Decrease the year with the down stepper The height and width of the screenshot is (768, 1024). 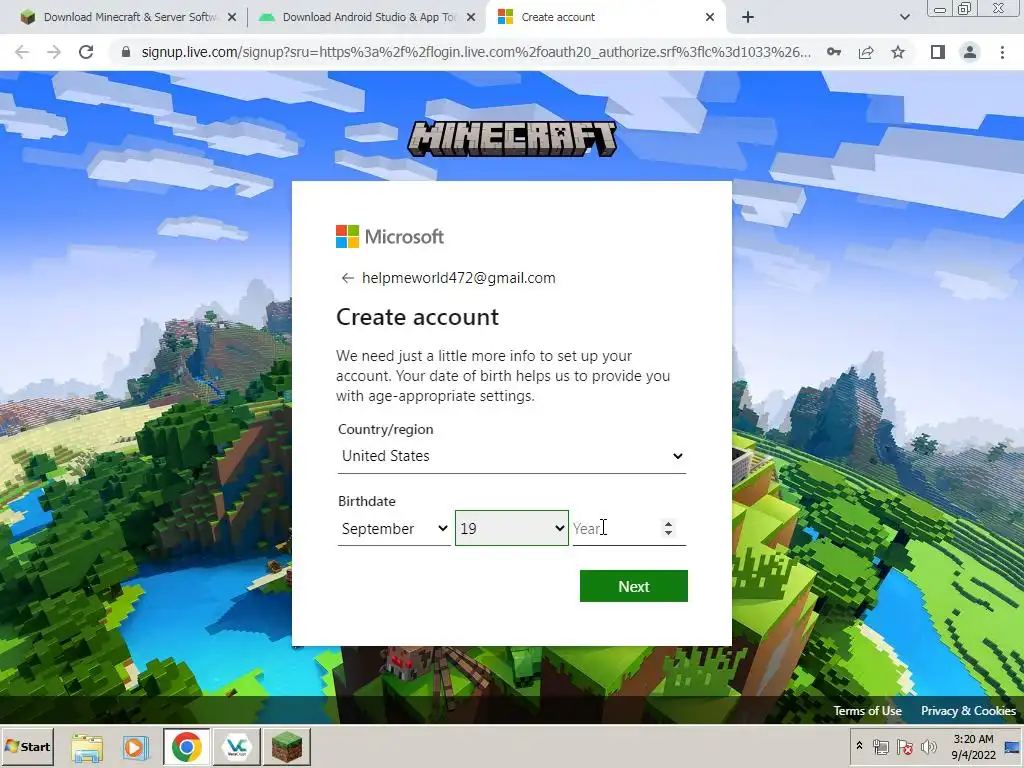(x=668, y=533)
